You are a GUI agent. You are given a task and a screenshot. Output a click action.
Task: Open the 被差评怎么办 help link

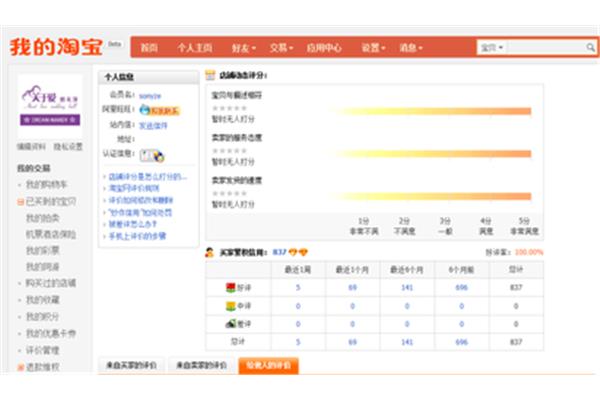coord(132,224)
